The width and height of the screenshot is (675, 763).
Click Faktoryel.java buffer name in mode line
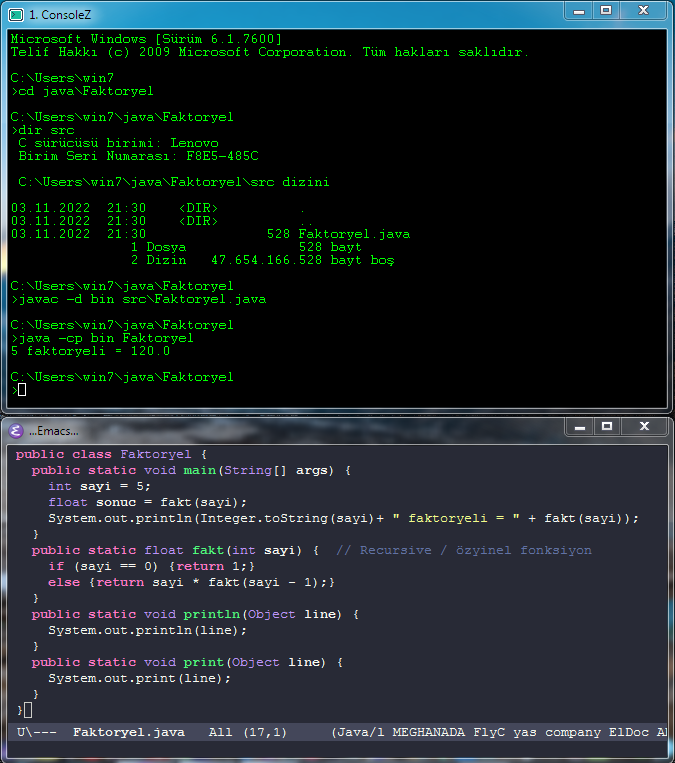coord(128,733)
